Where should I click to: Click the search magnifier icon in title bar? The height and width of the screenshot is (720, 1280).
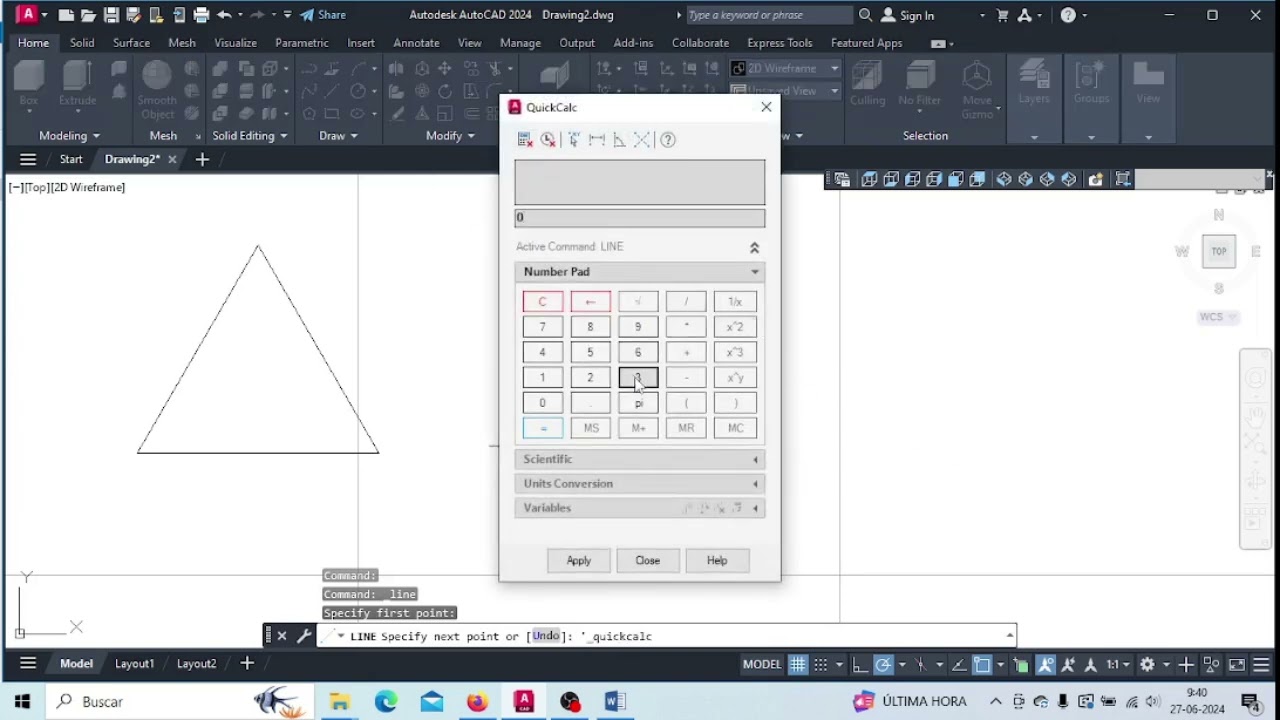(x=865, y=15)
